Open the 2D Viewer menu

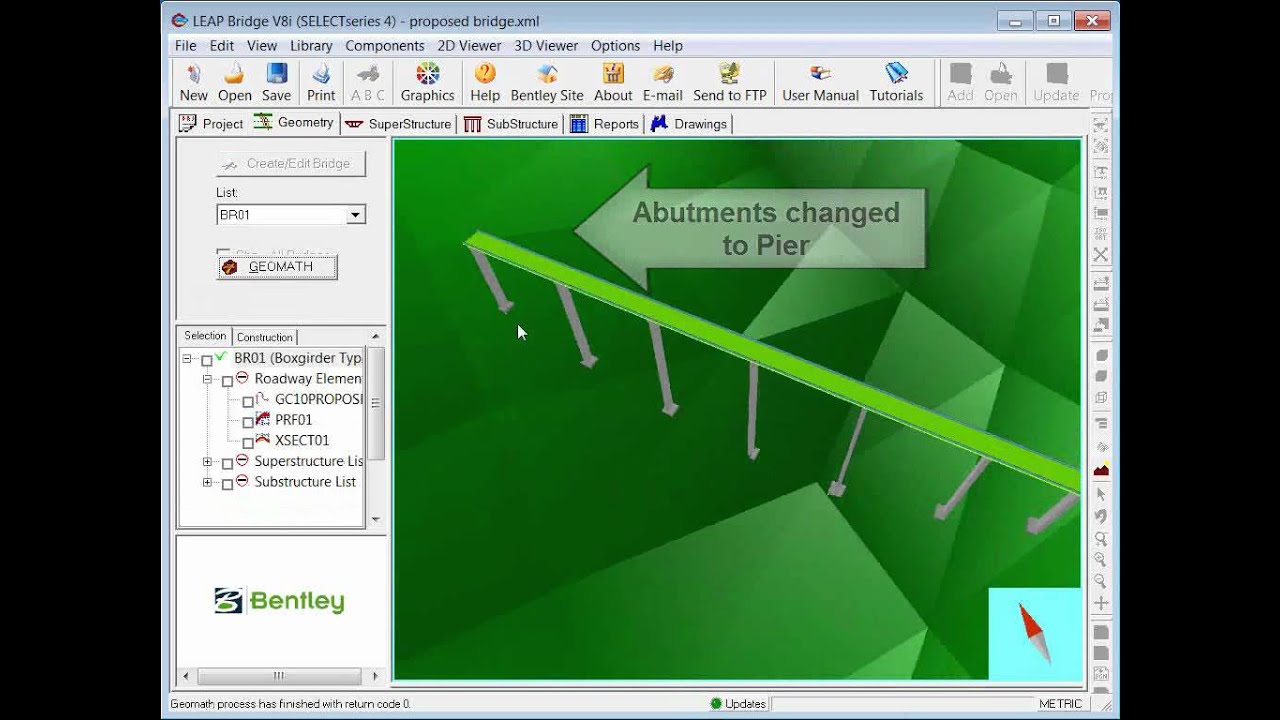[469, 45]
